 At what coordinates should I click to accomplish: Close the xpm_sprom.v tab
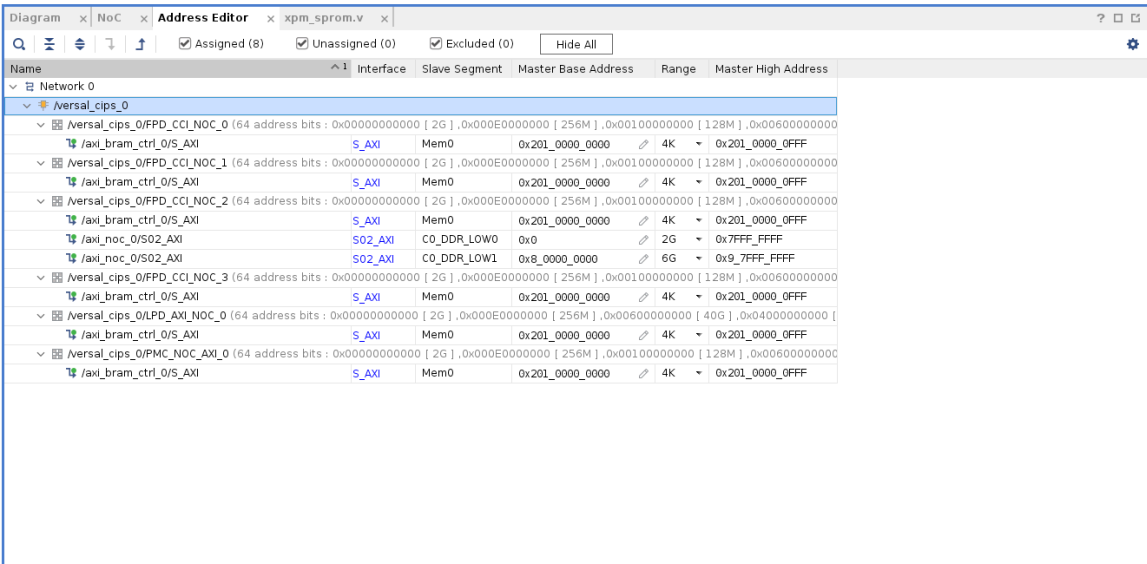tap(385, 20)
